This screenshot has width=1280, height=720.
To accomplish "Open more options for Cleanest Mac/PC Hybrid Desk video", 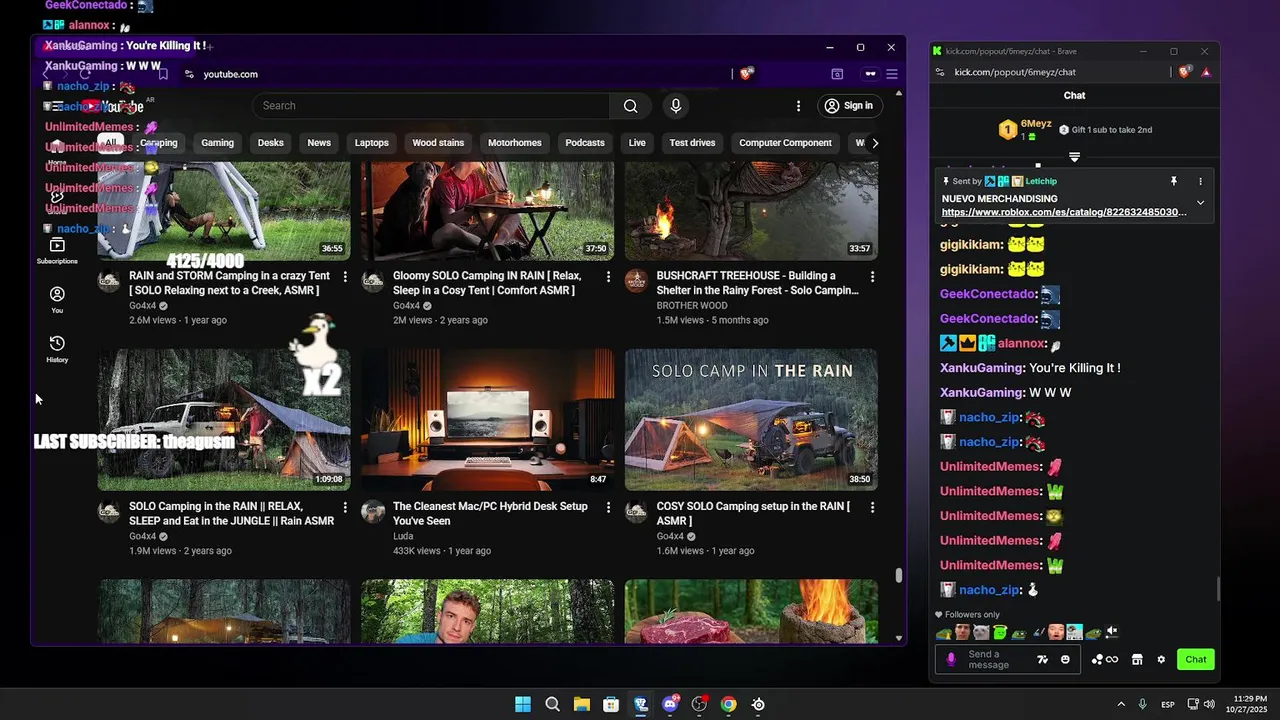I will tap(608, 507).
